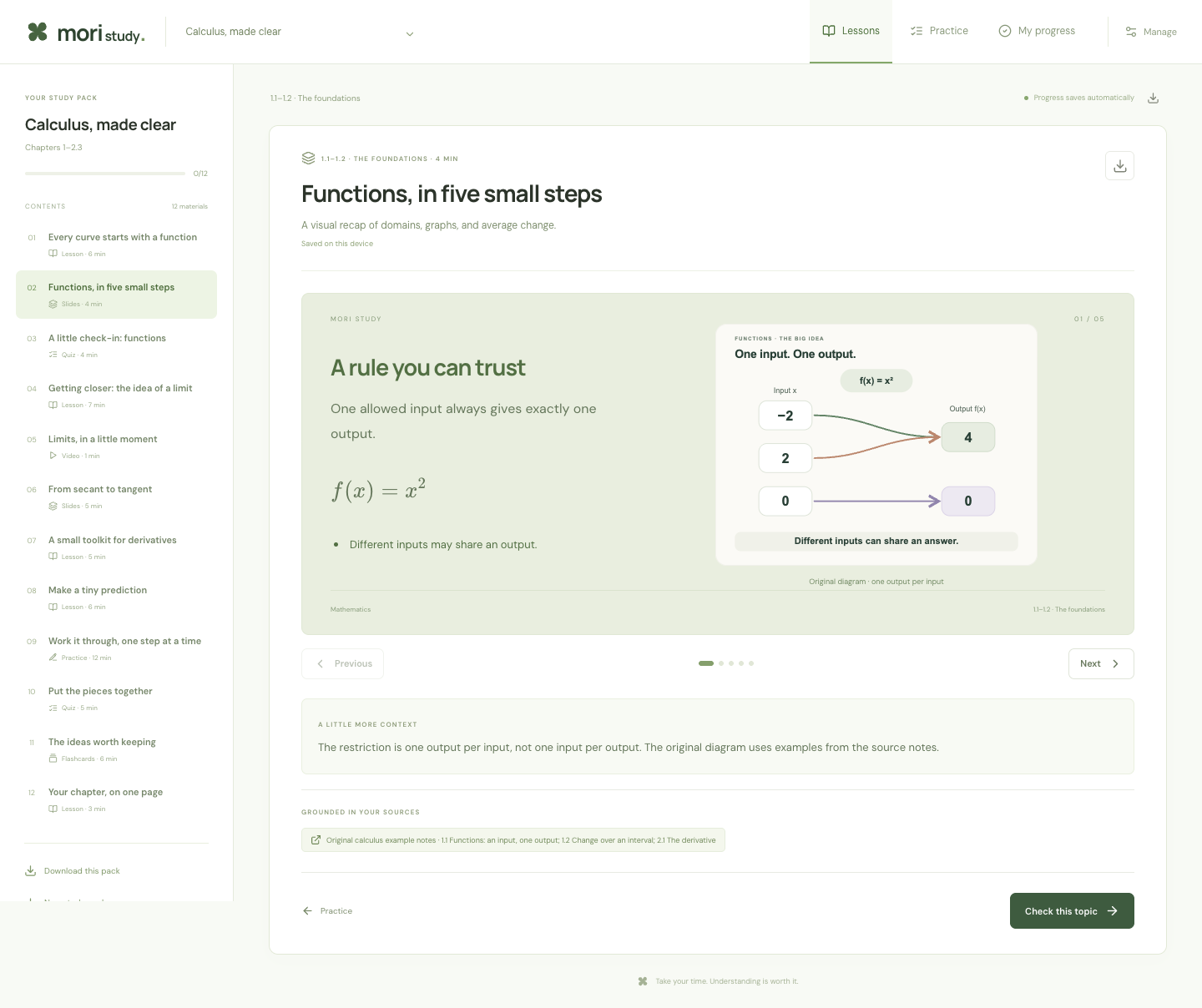
Task: Click the download icon beside 'Progress saves automatically'
Action: [1153, 98]
